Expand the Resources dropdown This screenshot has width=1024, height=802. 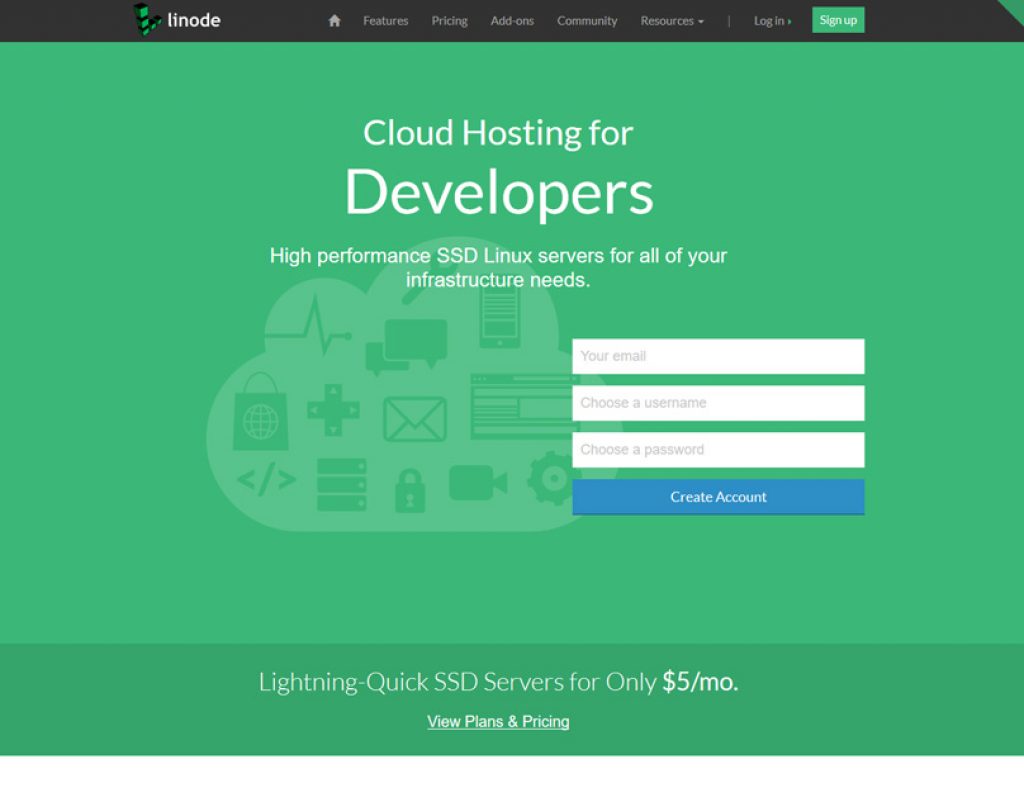[x=672, y=21]
